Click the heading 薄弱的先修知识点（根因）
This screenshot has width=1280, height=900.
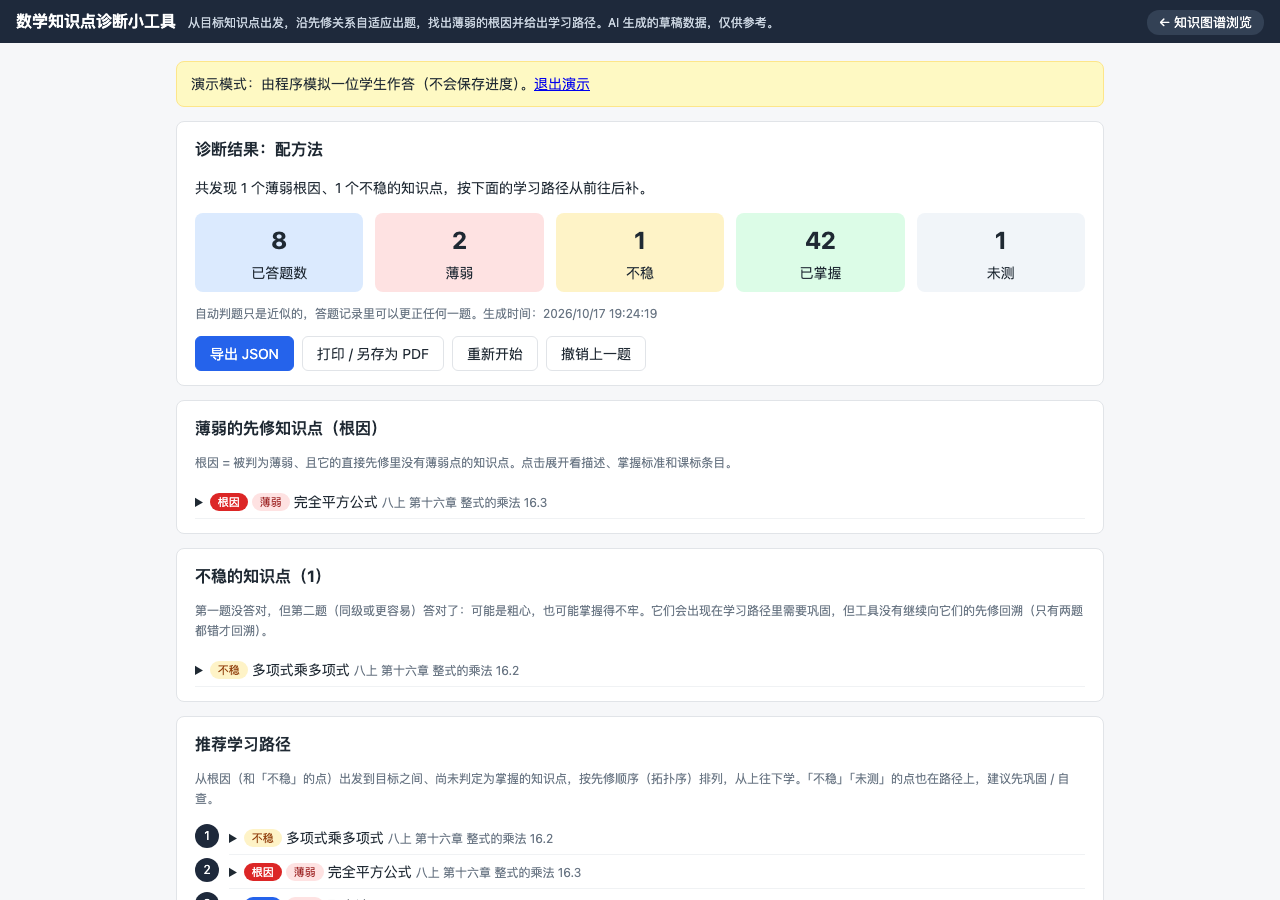290,428
